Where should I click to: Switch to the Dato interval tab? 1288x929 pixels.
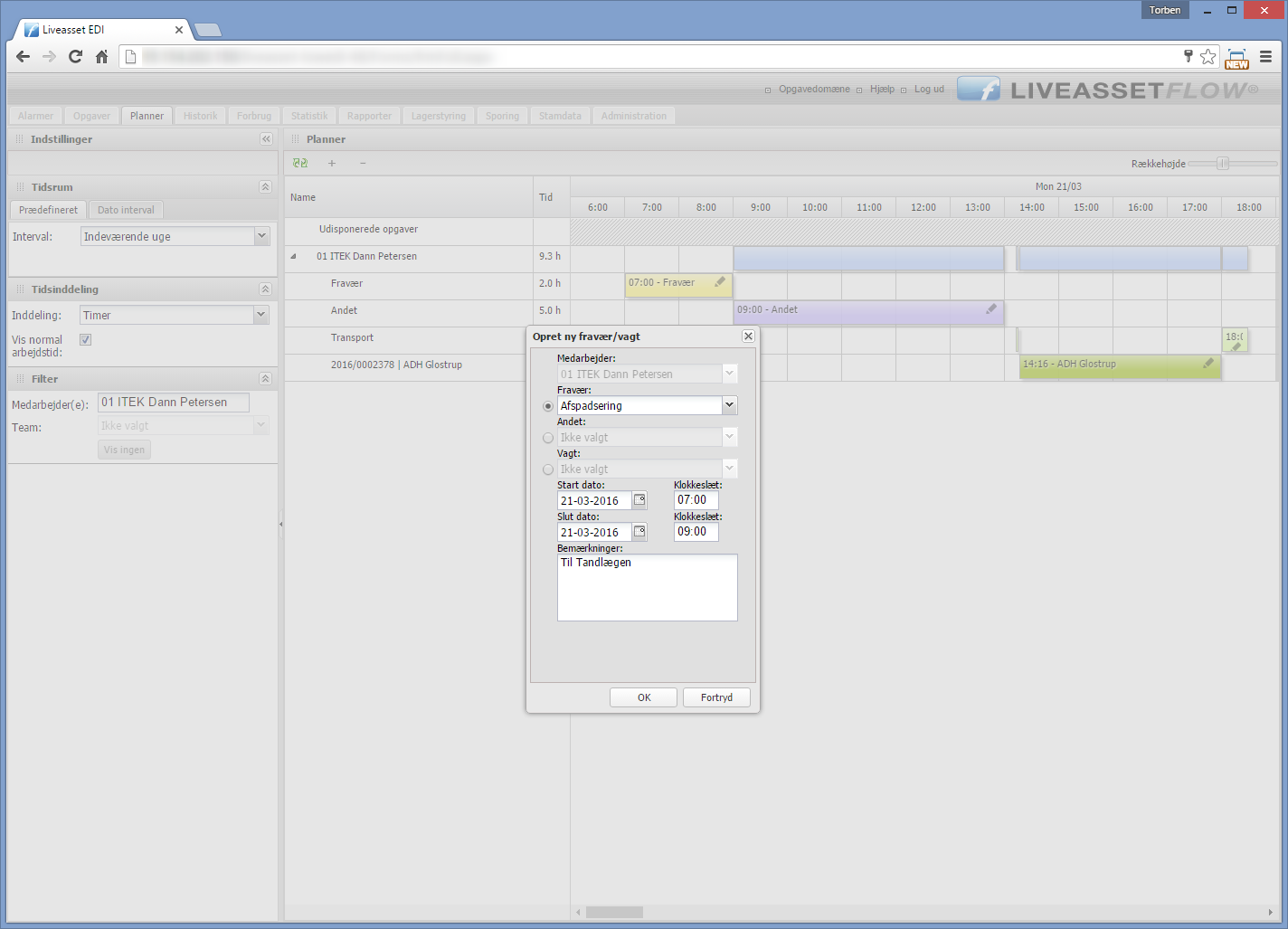coord(126,210)
